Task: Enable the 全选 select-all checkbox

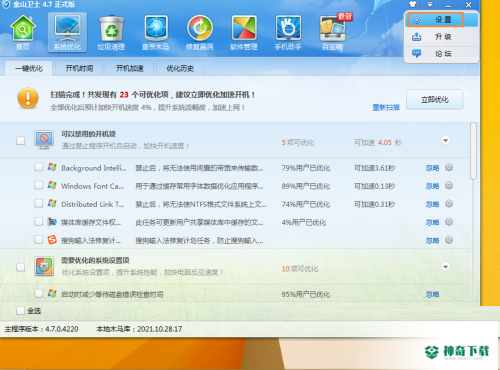Action: (20, 311)
